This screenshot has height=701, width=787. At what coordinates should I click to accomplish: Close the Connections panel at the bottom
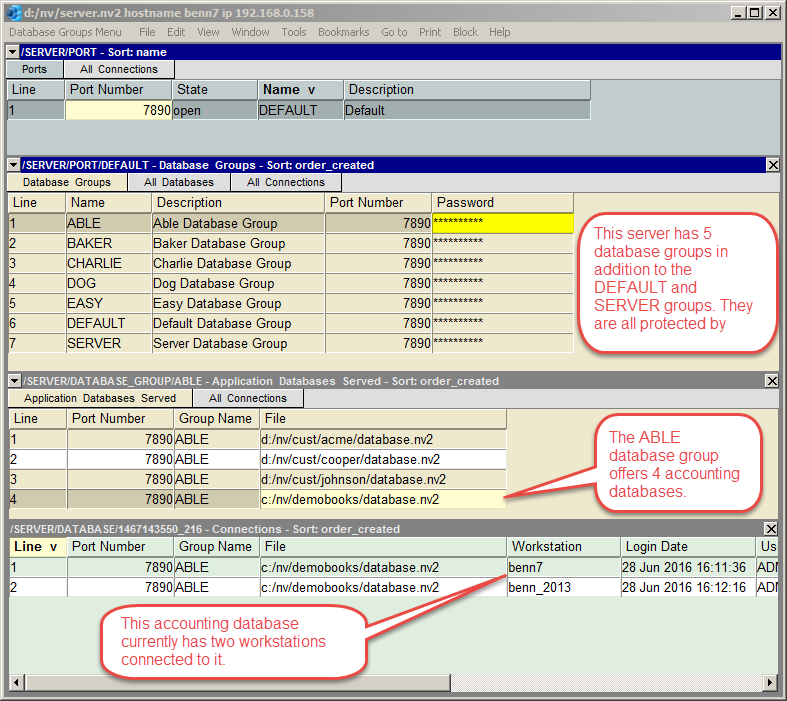click(772, 529)
